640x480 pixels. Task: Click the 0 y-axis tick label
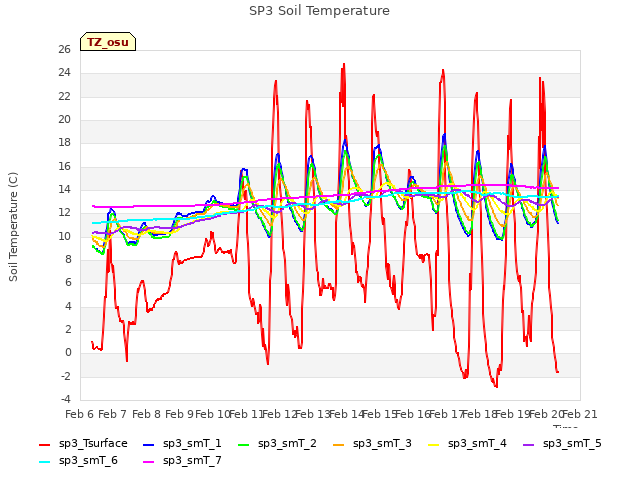coord(68,353)
